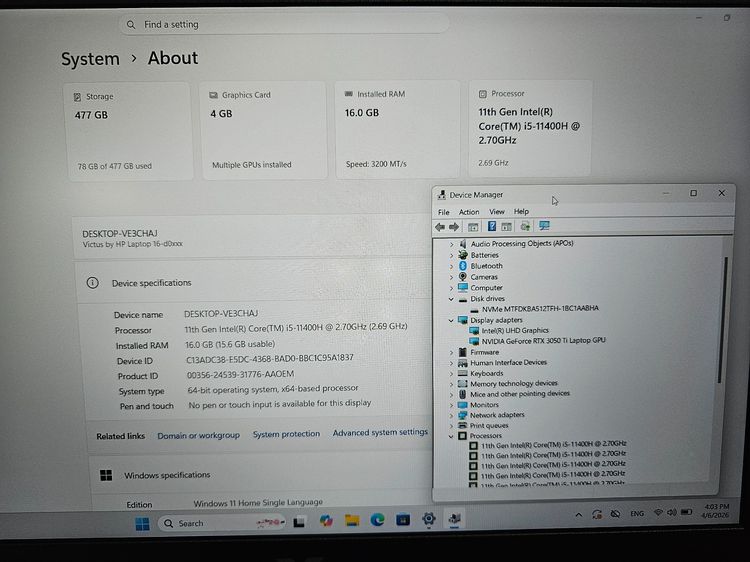Open File Explorer from the taskbar

pyautogui.click(x=352, y=520)
